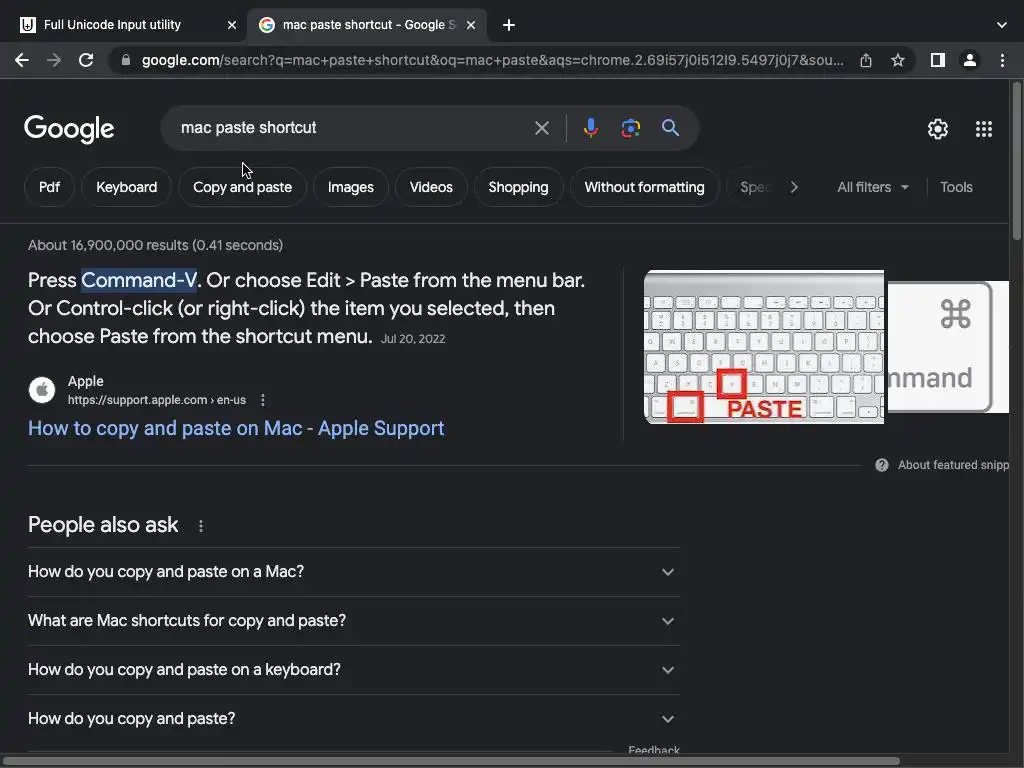
Task: Open the Command key thumbnail image
Action: (x=948, y=347)
